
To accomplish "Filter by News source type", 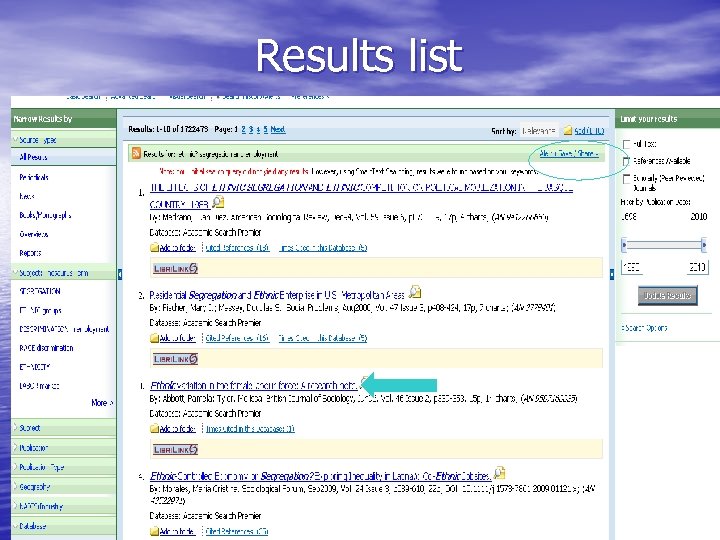I will click(x=27, y=197).
